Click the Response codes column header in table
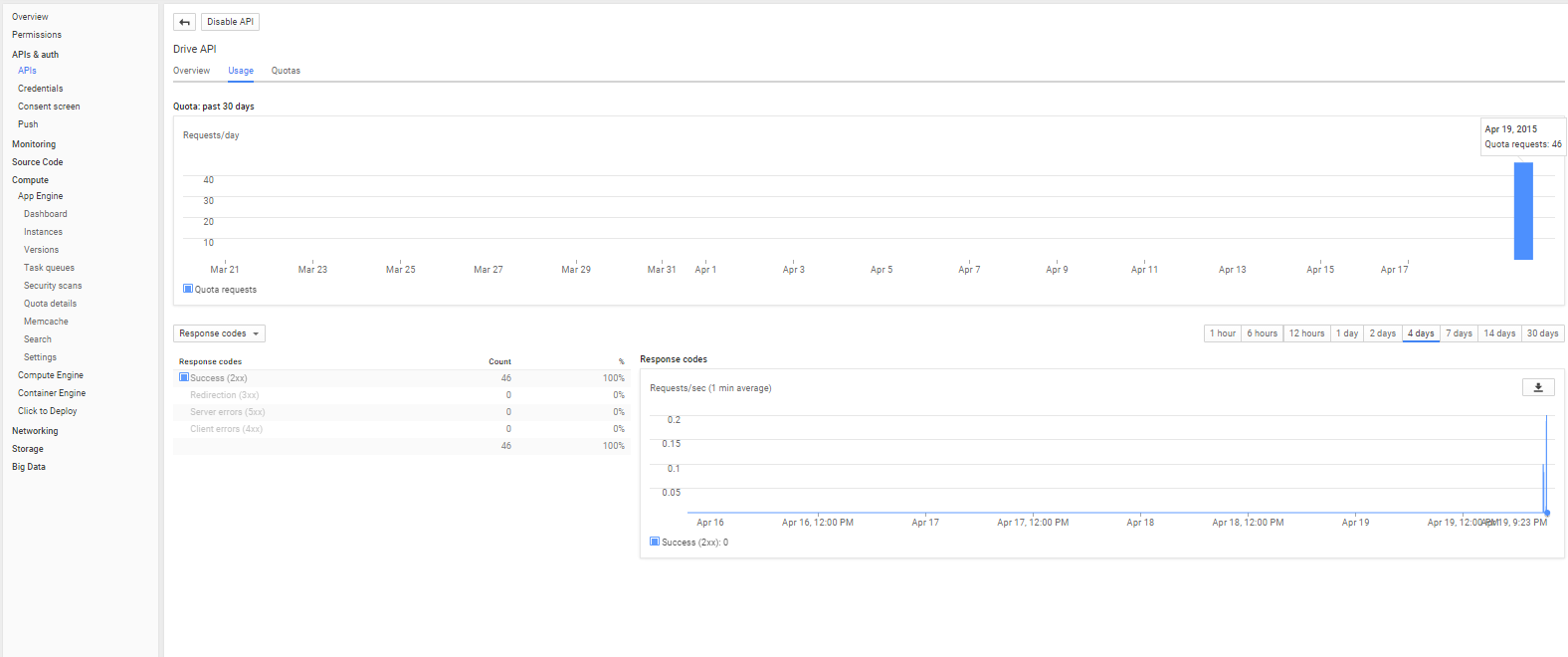The image size is (1568, 657). [210, 361]
